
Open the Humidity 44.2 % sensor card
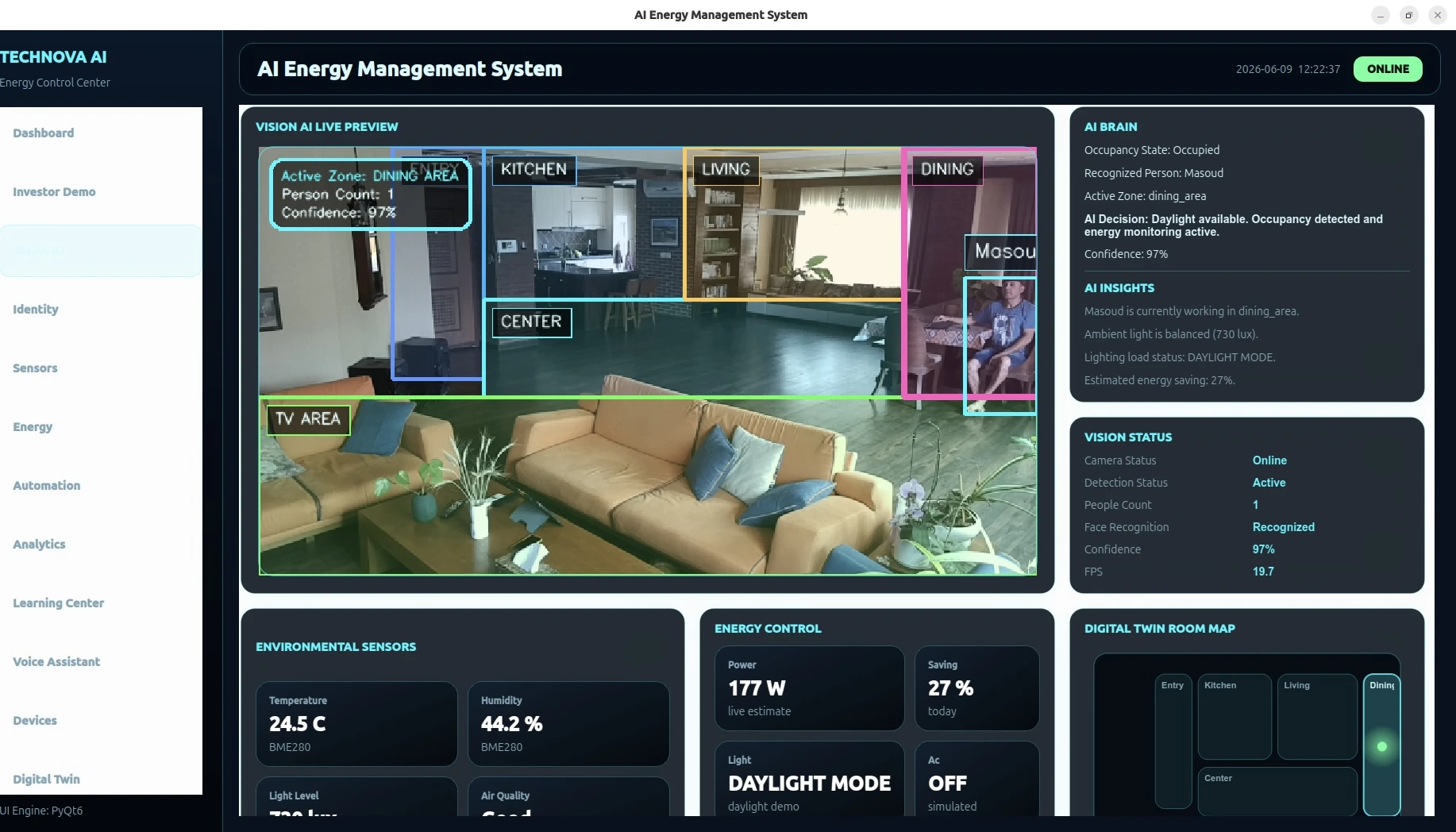(x=568, y=724)
